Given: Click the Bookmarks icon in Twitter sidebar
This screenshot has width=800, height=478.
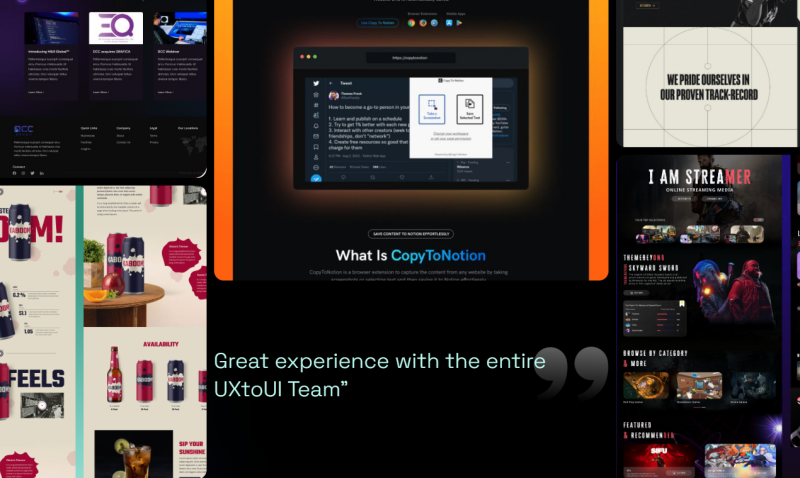Looking at the screenshot, I should coord(316,147).
